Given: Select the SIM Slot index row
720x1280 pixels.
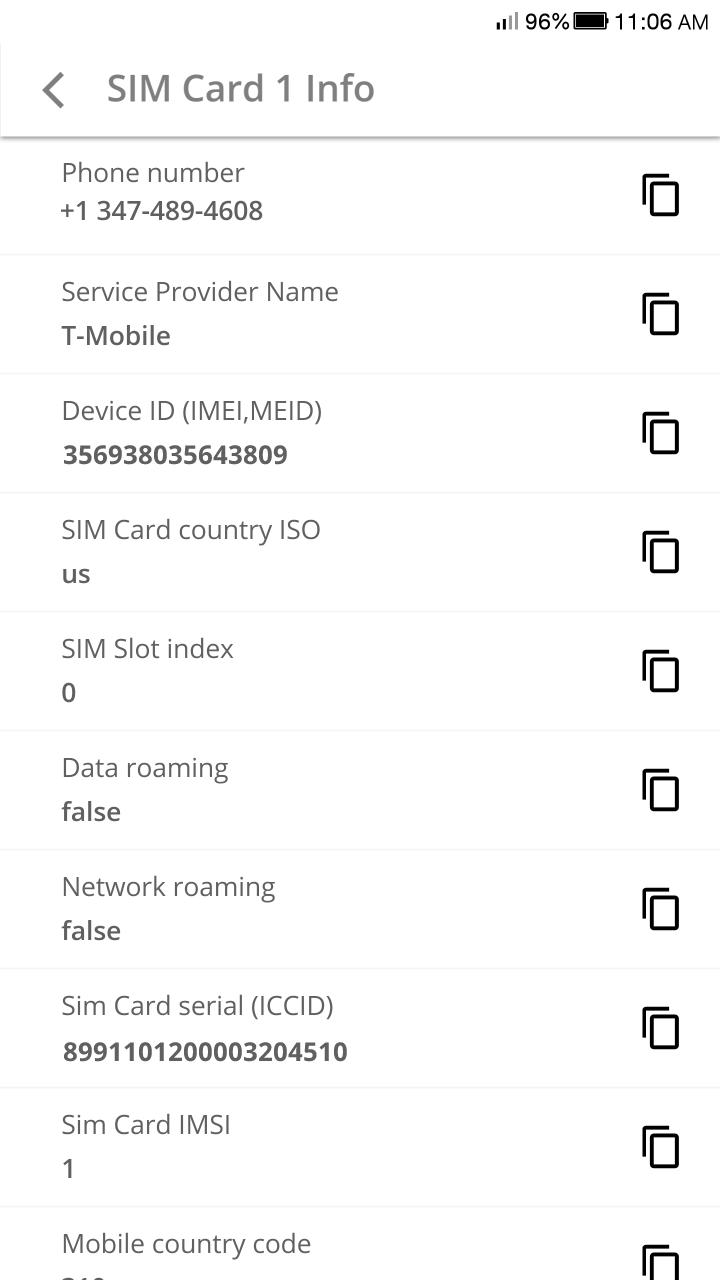Looking at the screenshot, I should [300, 671].
